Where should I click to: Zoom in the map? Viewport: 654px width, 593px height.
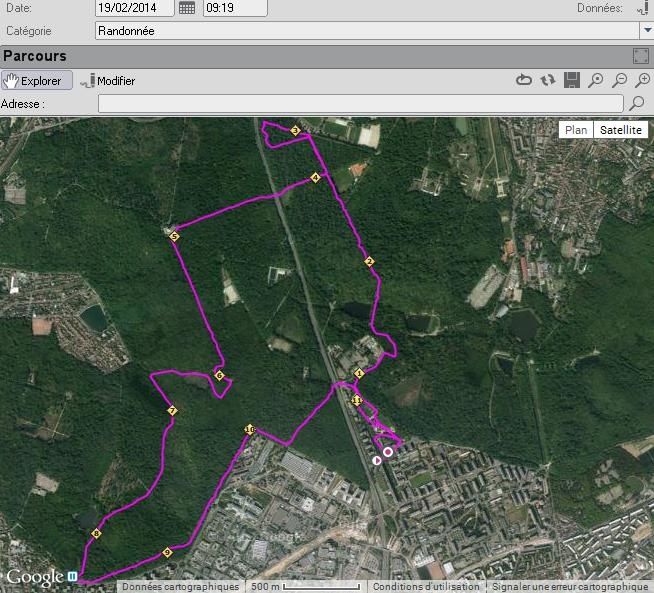pyautogui.click(x=643, y=81)
